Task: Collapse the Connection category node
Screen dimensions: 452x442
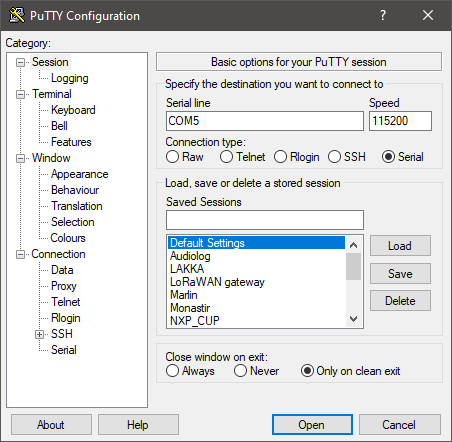Action: pos(21,254)
